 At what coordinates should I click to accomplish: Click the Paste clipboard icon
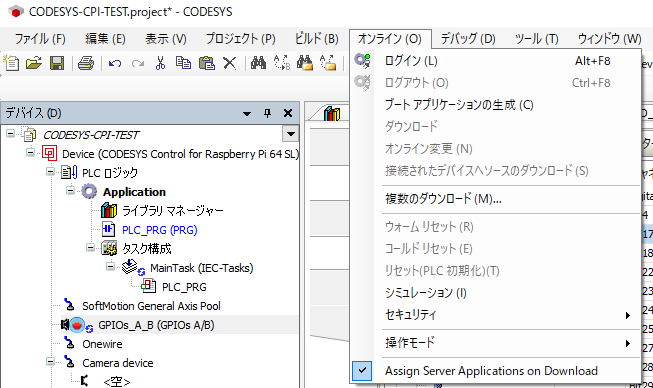click(207, 63)
